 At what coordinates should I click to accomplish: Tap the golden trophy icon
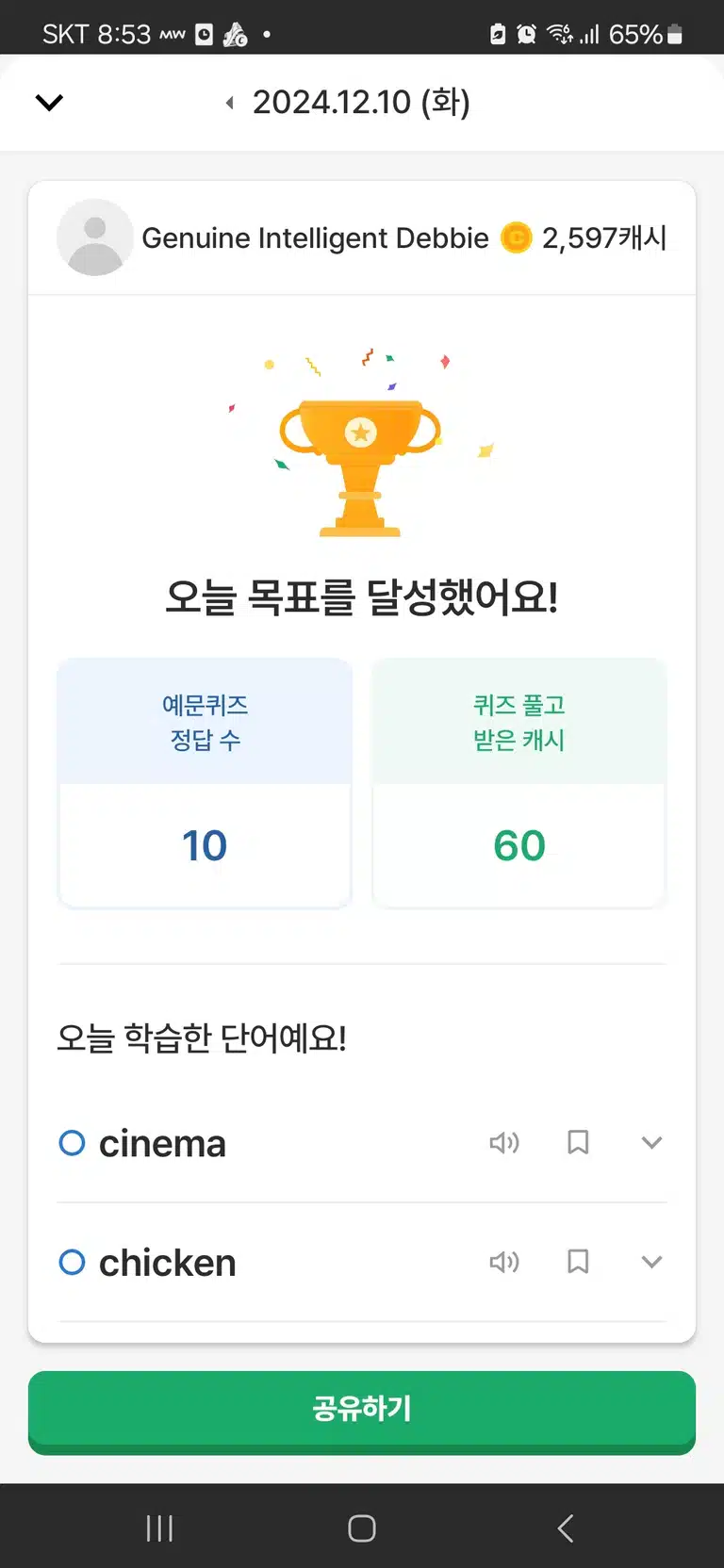coord(360,466)
